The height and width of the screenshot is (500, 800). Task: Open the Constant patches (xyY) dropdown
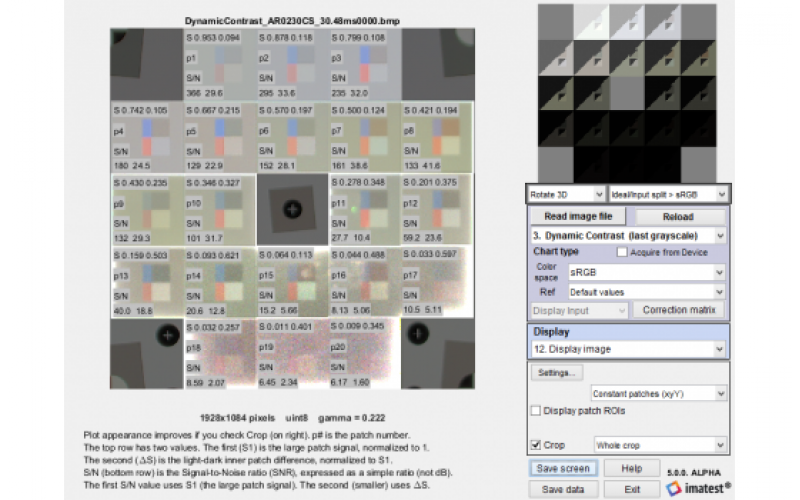point(657,394)
